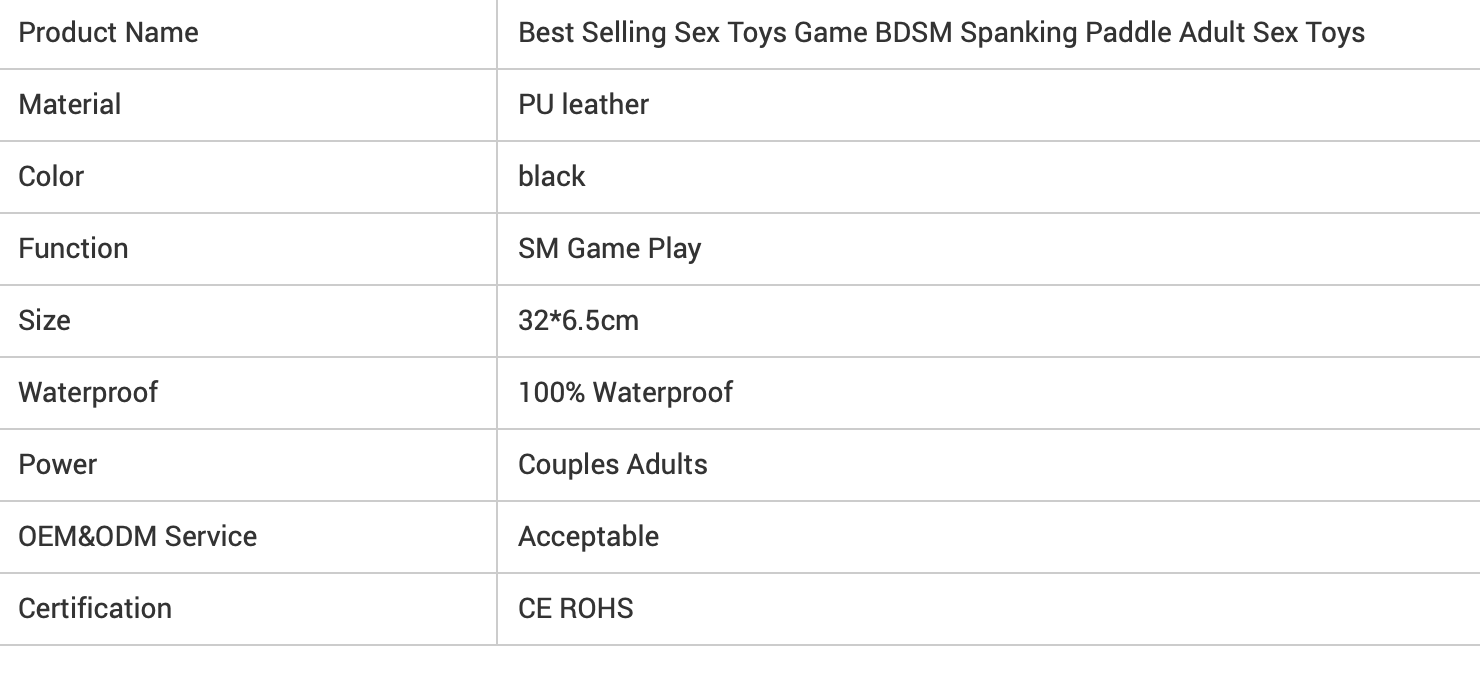Click the Power row label
This screenshot has width=1480, height=692.
coord(57,464)
